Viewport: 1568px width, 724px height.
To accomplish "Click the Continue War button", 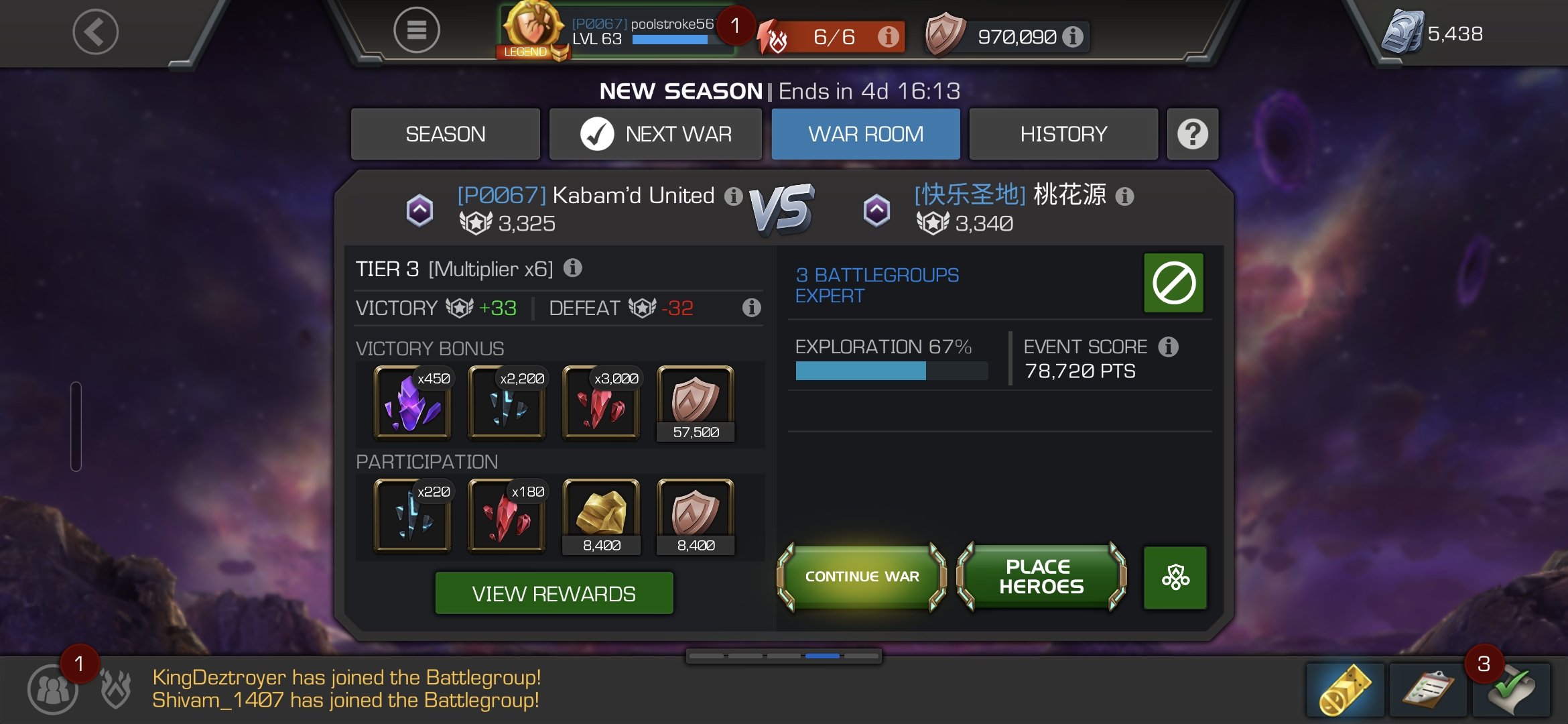I will coord(862,577).
